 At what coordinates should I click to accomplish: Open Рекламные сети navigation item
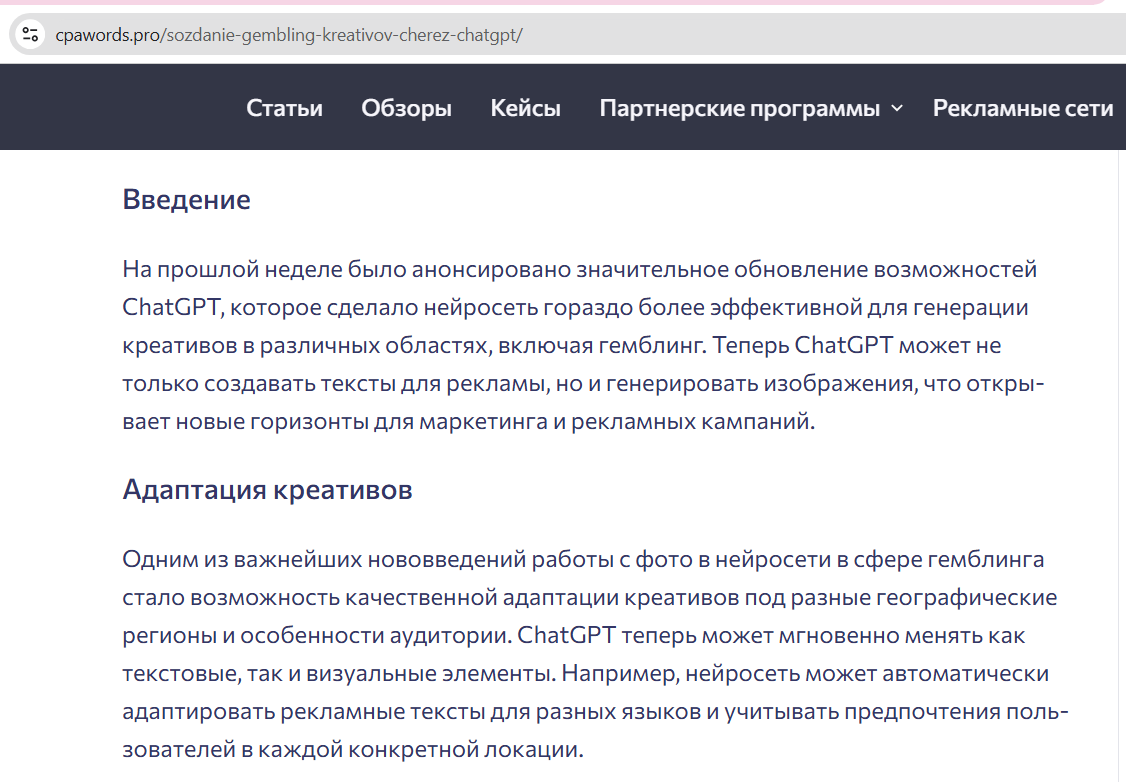[x=1023, y=108]
